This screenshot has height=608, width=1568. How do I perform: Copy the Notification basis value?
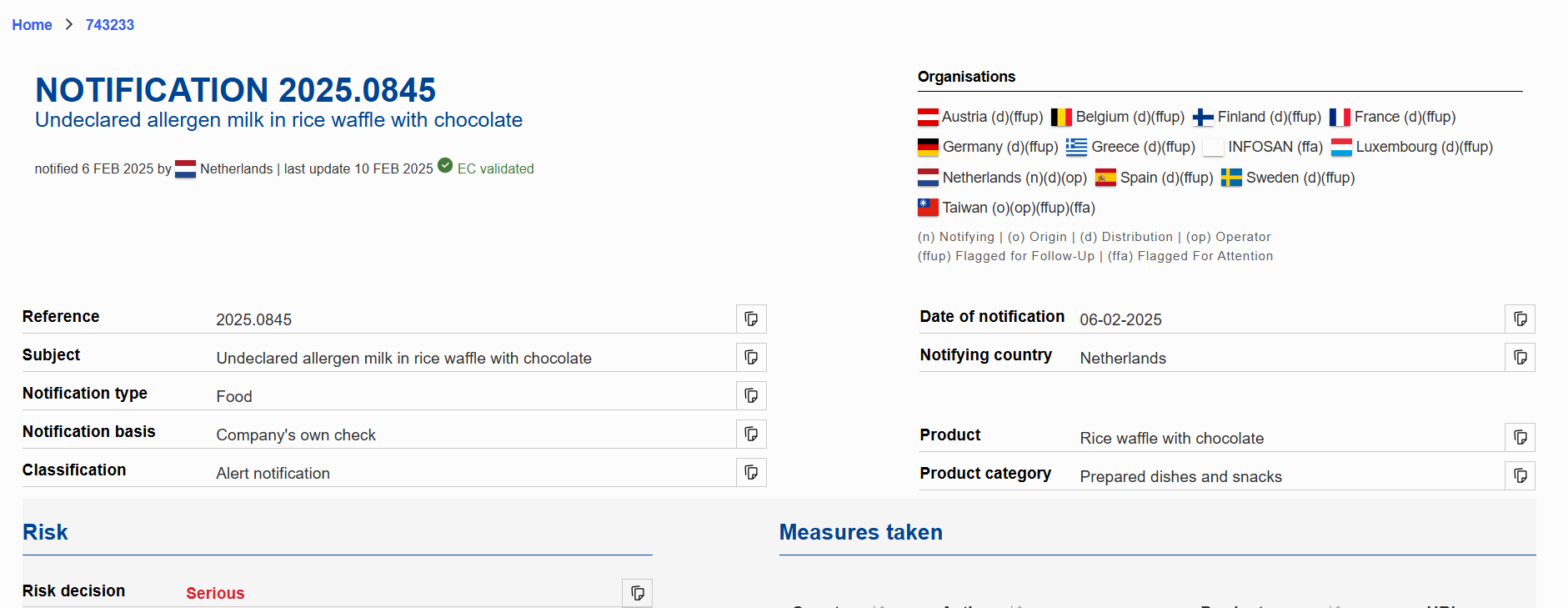[x=751, y=434]
